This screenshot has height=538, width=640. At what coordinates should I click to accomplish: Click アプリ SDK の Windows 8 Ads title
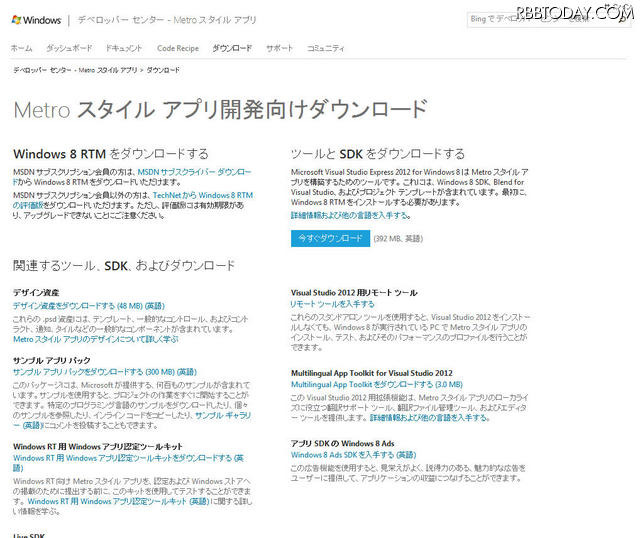pyautogui.click(x=342, y=443)
